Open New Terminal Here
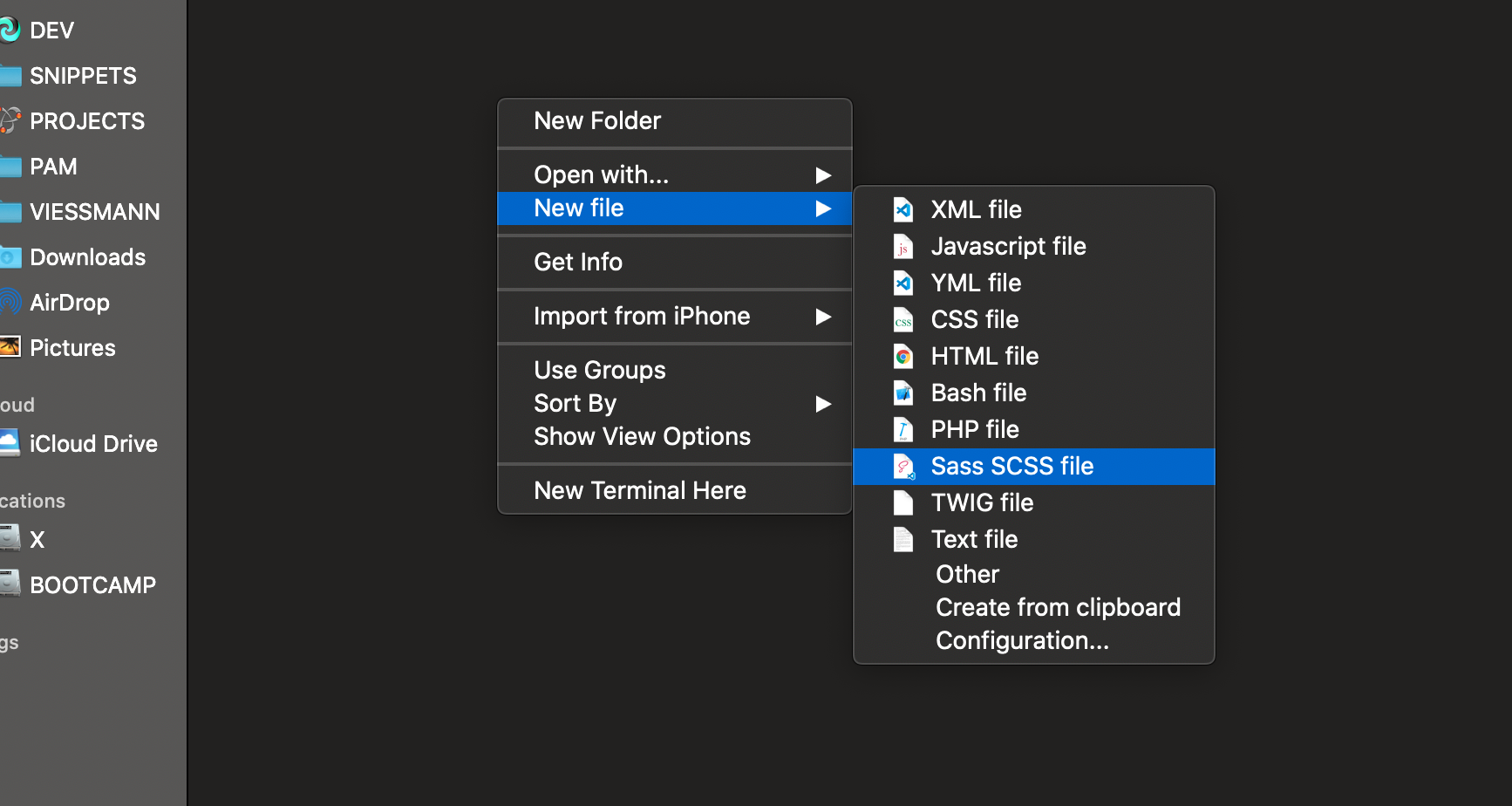 tap(640, 491)
